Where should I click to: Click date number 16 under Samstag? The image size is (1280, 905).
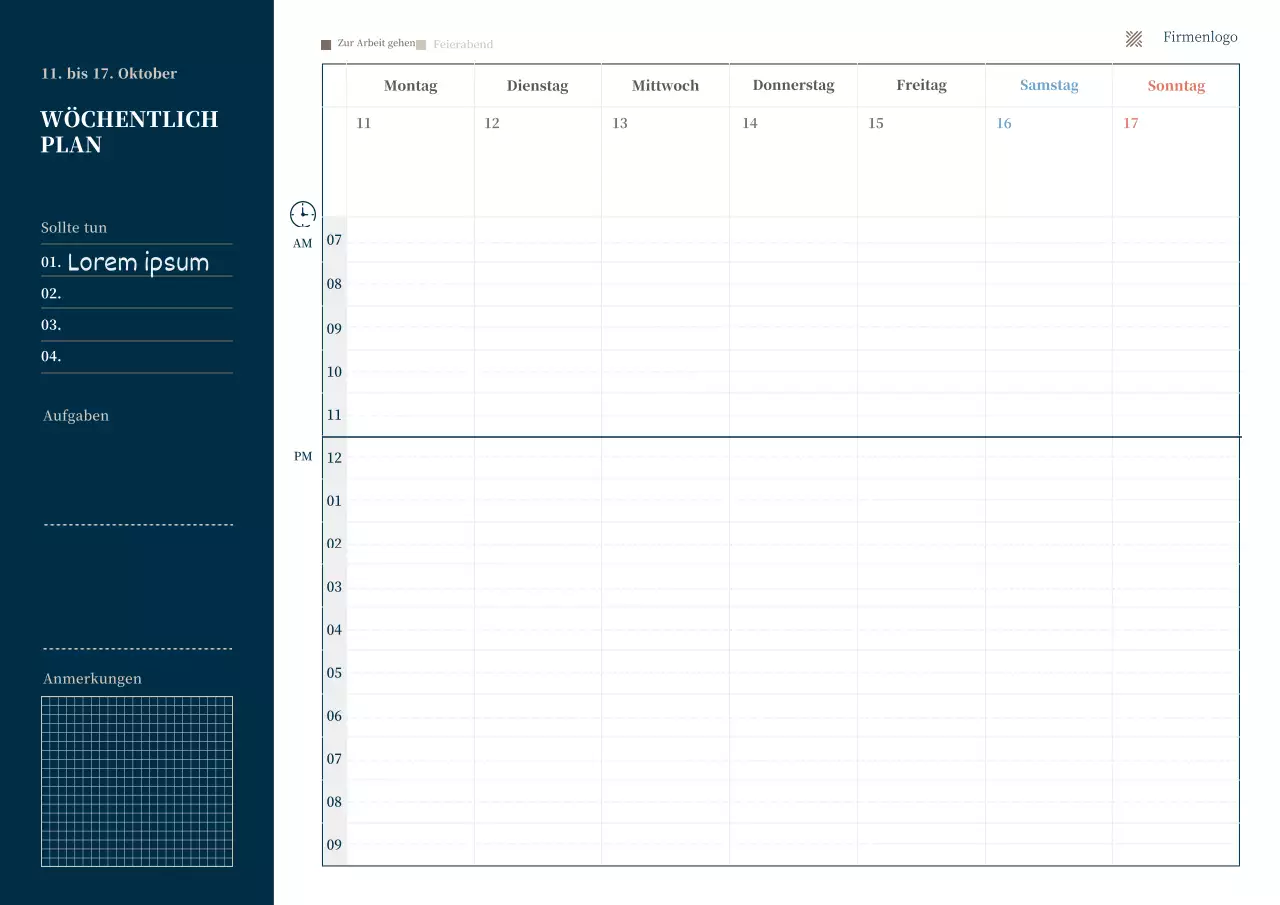click(1004, 123)
